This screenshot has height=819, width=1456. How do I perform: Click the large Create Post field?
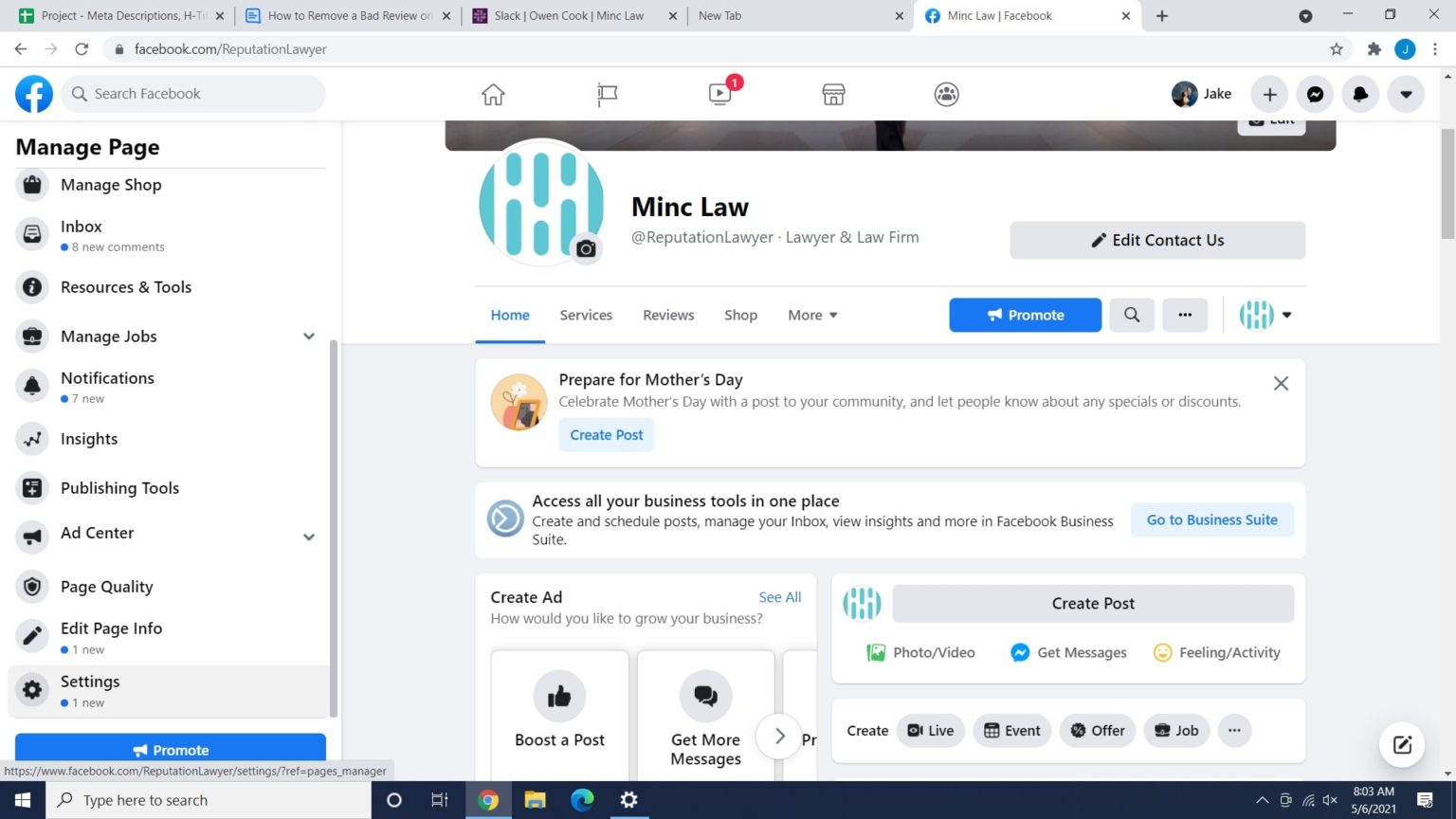[x=1093, y=603]
